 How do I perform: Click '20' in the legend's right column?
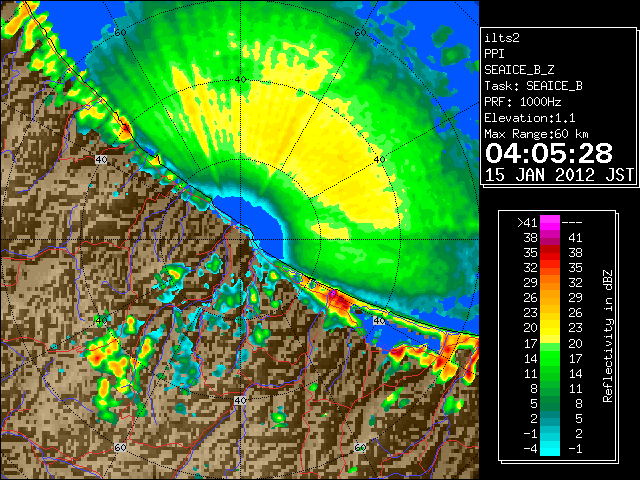pos(575,344)
